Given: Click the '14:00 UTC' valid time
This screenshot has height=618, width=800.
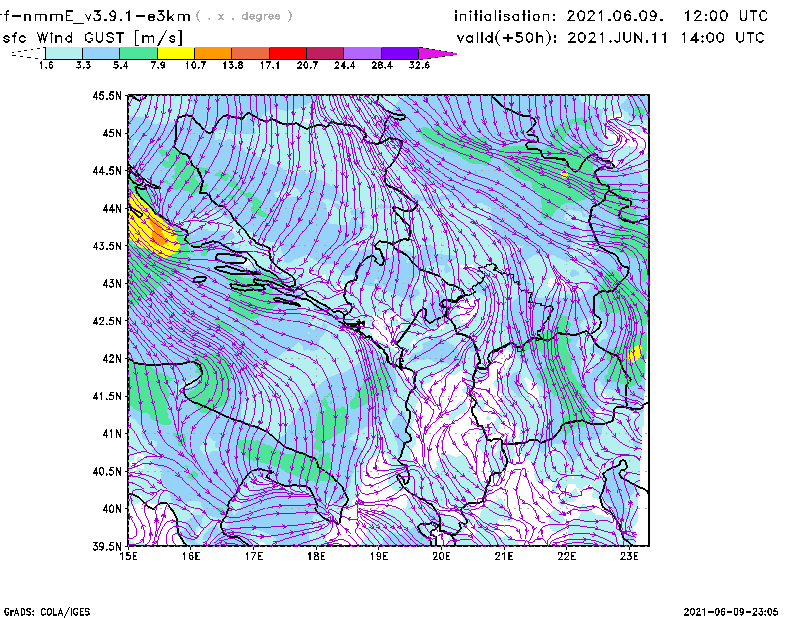Looking at the screenshot, I should pos(722,38).
